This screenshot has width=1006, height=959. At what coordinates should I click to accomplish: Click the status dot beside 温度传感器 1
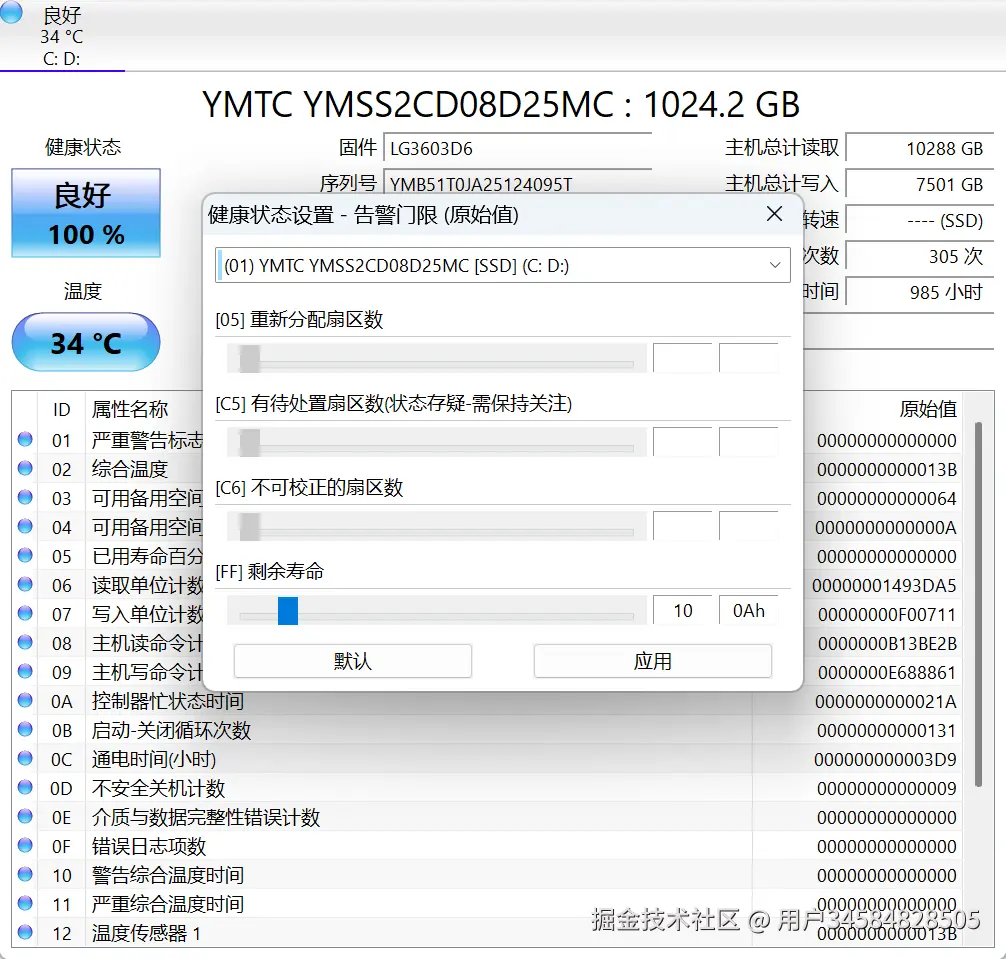point(25,932)
